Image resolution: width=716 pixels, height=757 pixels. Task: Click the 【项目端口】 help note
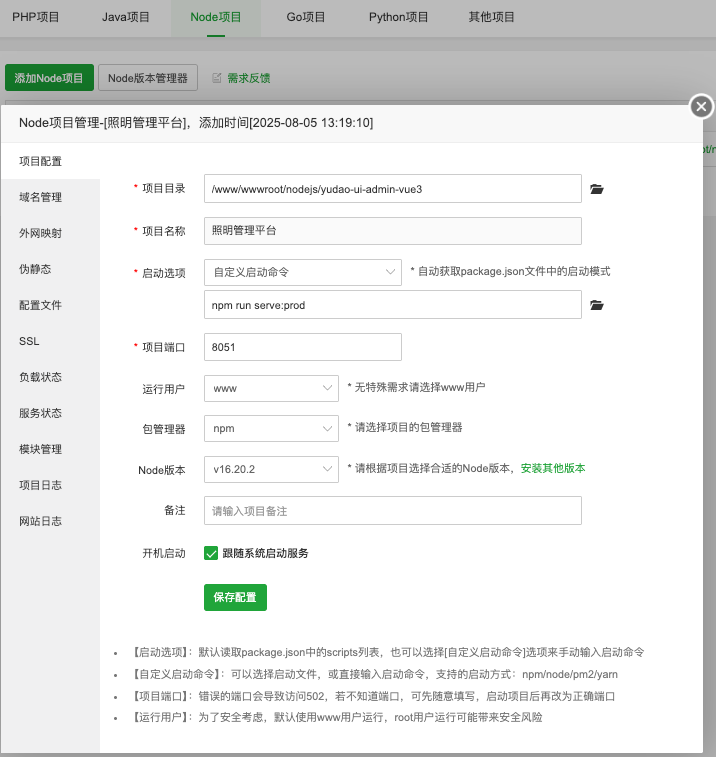click(x=373, y=696)
